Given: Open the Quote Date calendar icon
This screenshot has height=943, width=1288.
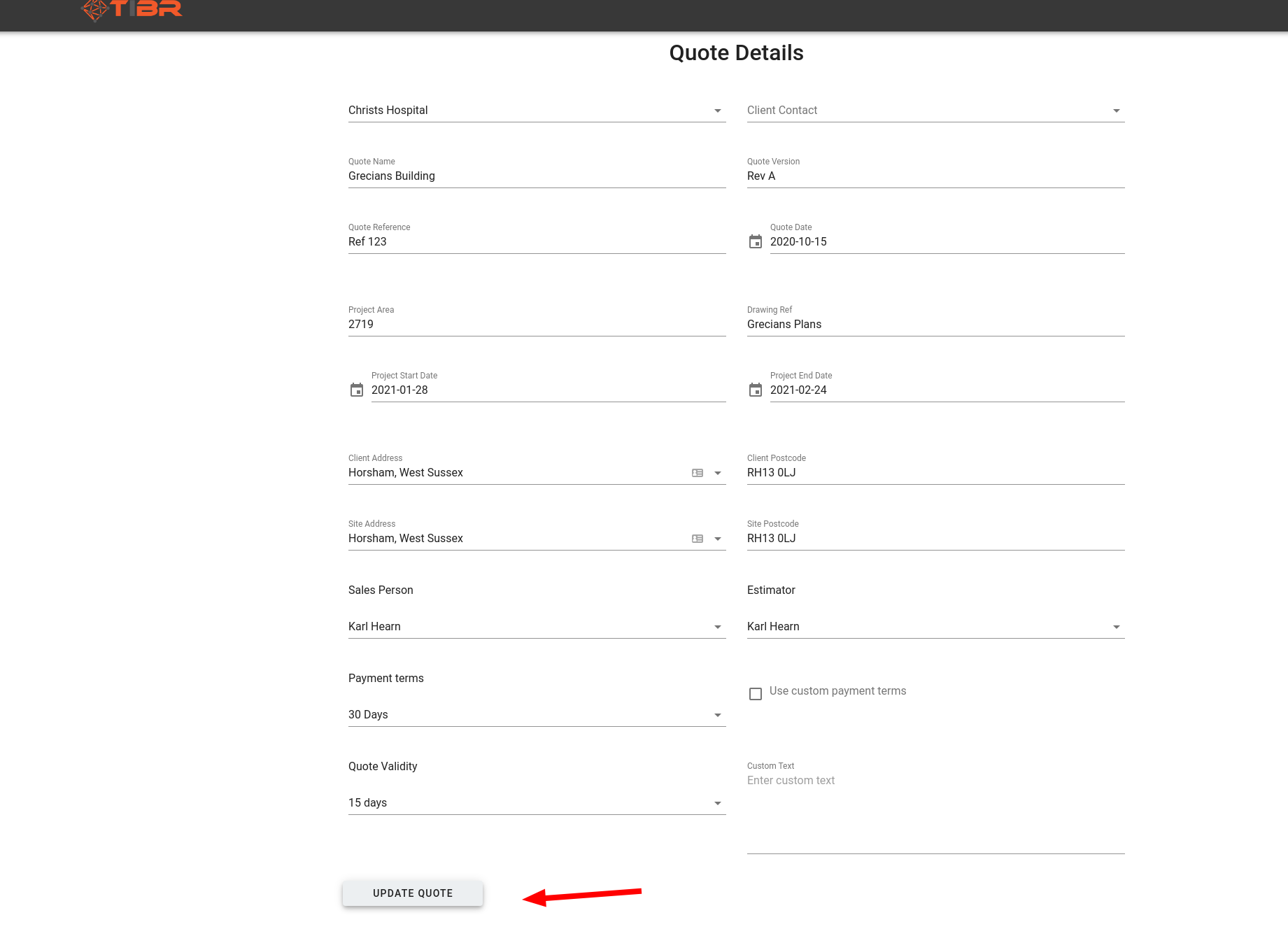Looking at the screenshot, I should point(756,242).
